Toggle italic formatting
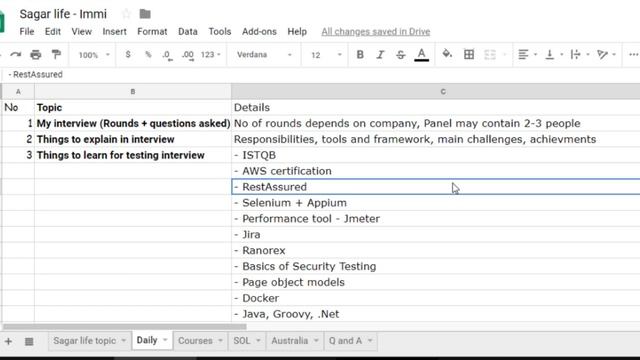Screen dimensions: 640x360 tap(380, 54)
